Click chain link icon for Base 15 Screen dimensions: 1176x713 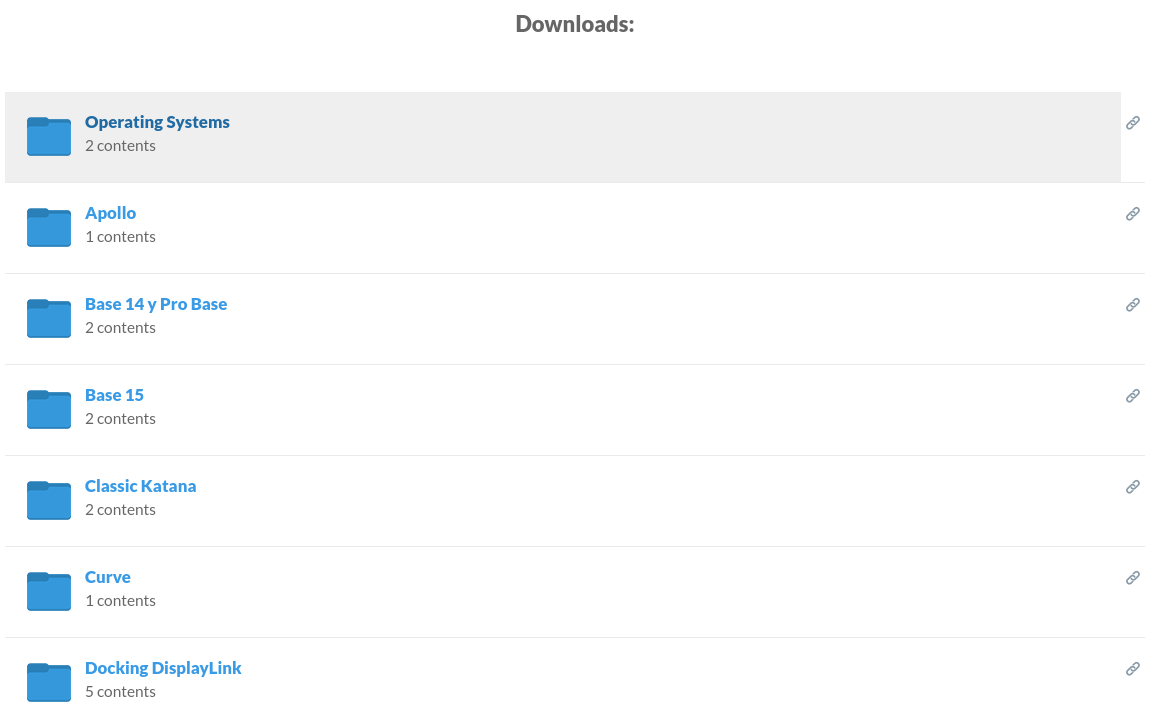[1133, 396]
